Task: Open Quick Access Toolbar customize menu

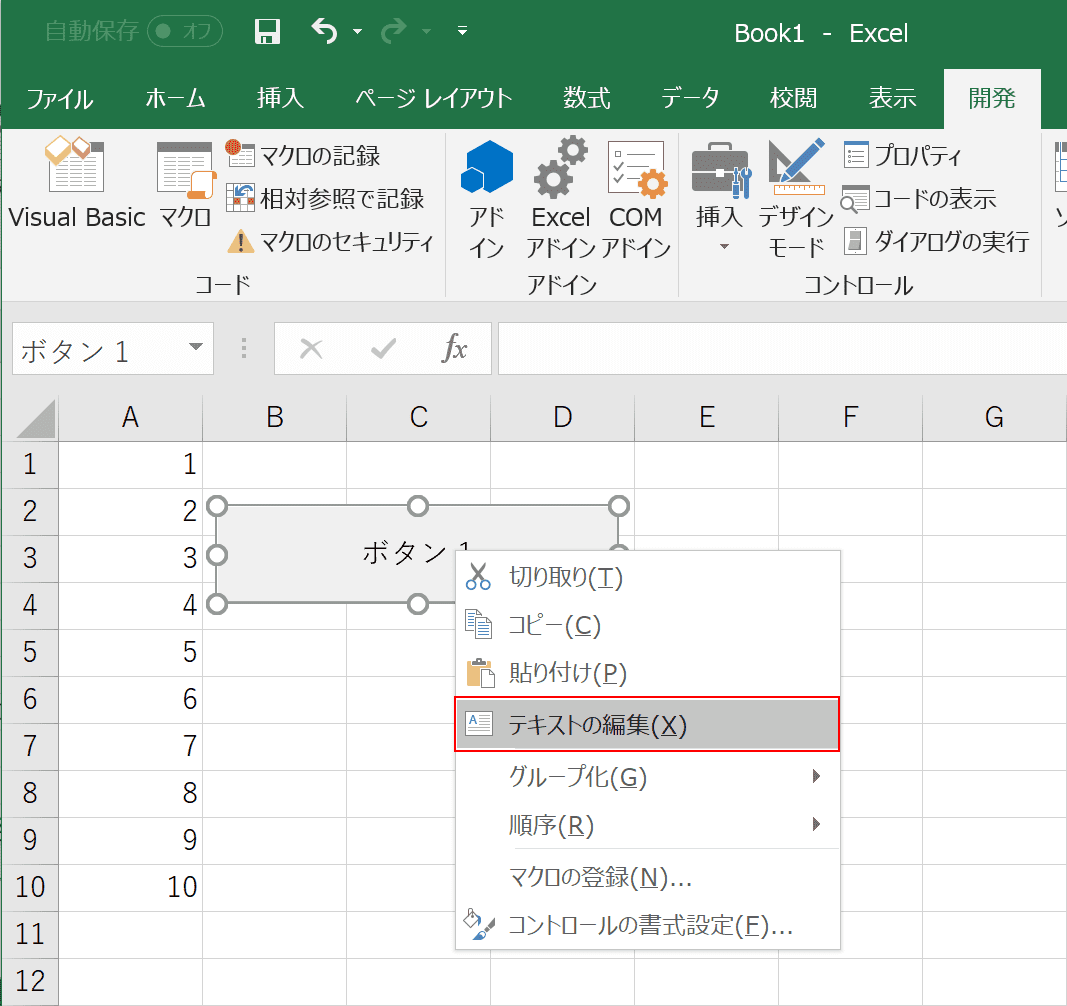Action: (462, 31)
